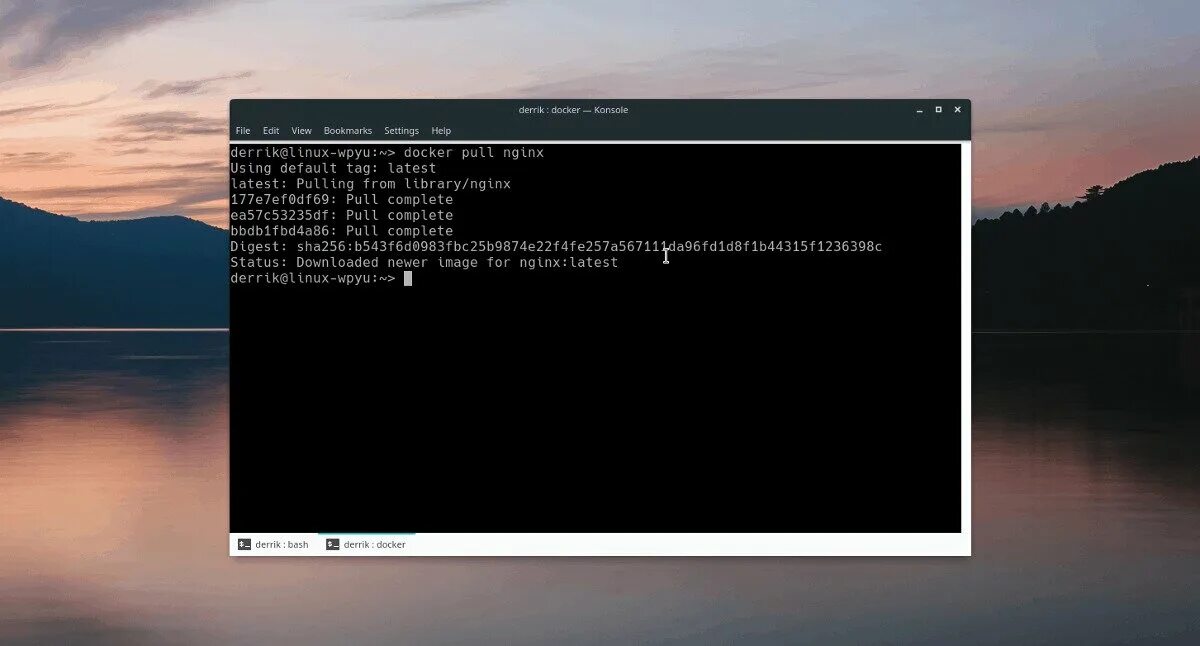Open the Settings menu
This screenshot has height=646, width=1200.
401,130
